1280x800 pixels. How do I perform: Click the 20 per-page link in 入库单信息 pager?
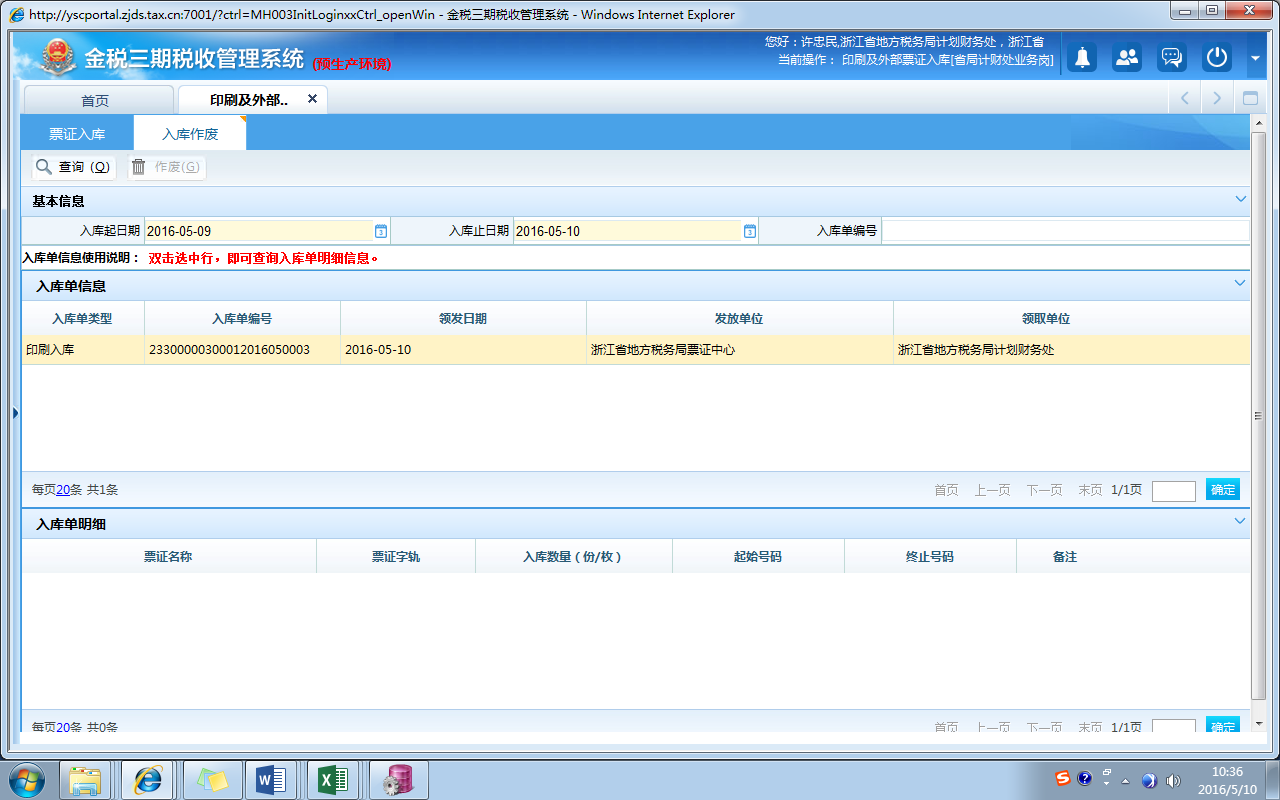63,490
